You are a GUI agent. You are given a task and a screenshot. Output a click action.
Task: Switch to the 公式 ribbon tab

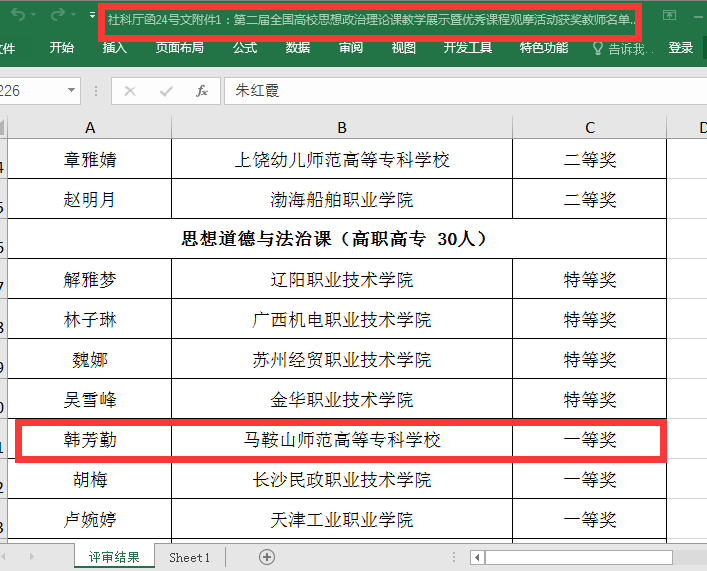click(245, 47)
